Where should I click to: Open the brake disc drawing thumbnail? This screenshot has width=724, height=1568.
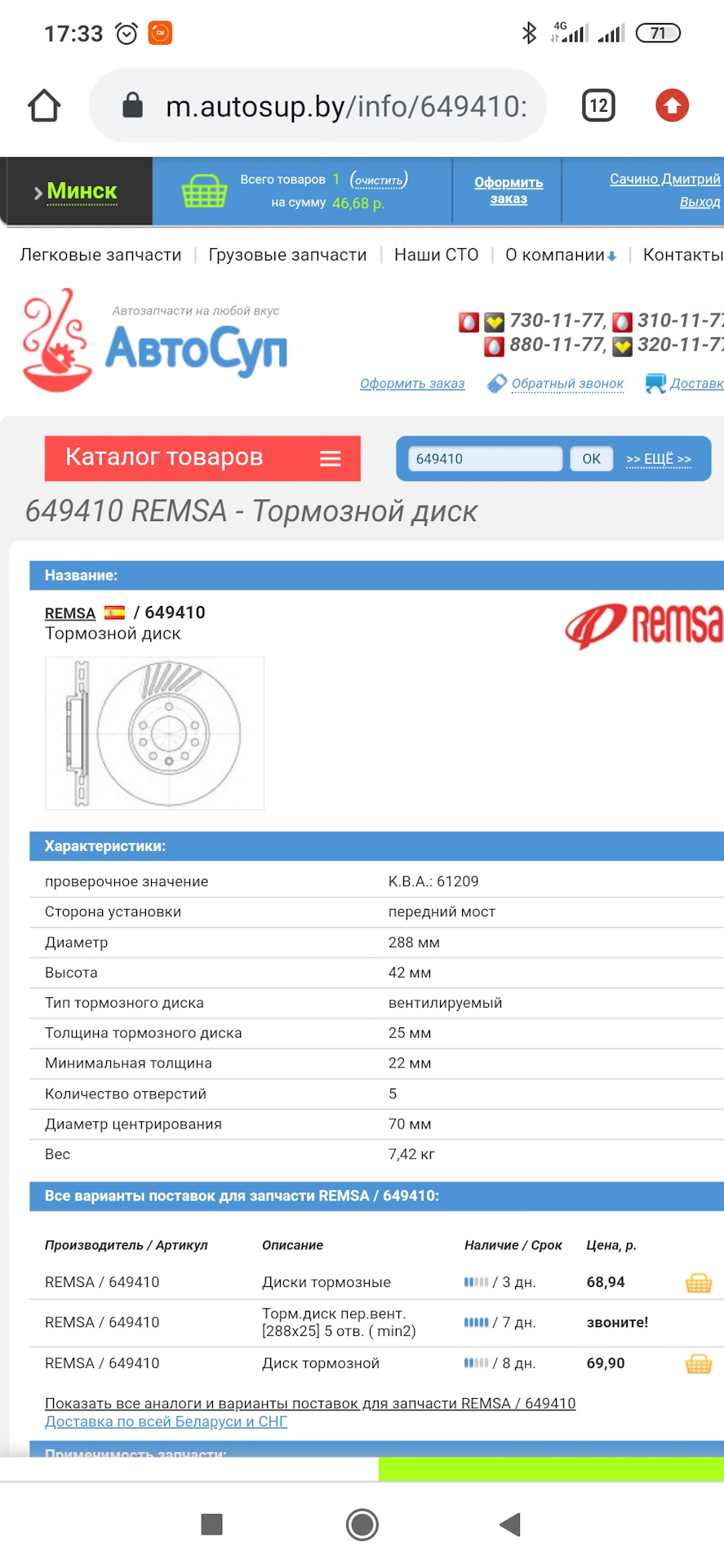click(x=154, y=733)
